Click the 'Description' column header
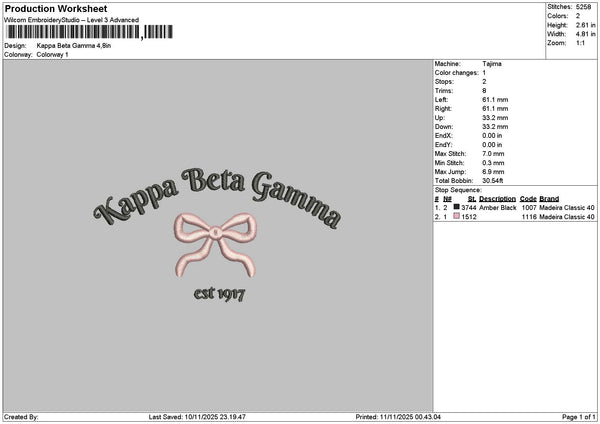The width and height of the screenshot is (600, 424). pos(497,199)
